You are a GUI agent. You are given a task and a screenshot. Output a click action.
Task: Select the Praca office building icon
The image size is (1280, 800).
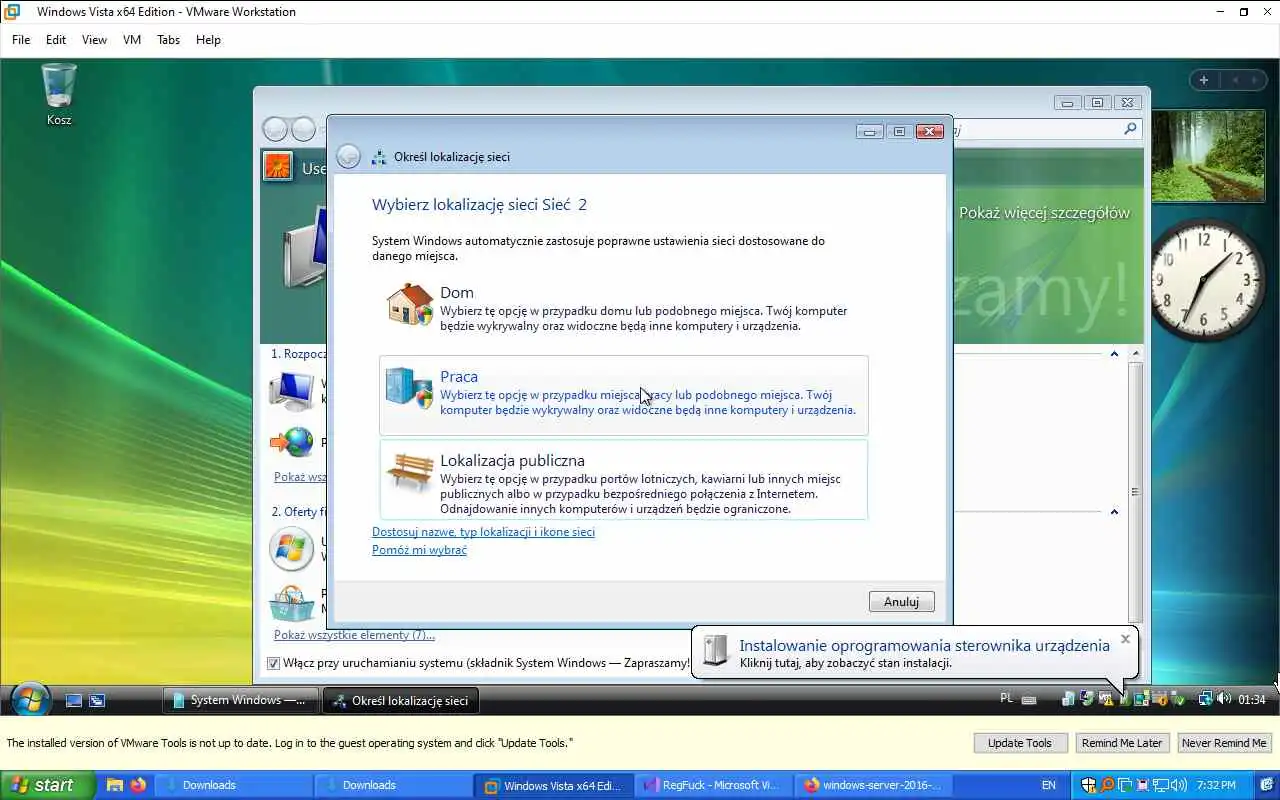tap(410, 388)
